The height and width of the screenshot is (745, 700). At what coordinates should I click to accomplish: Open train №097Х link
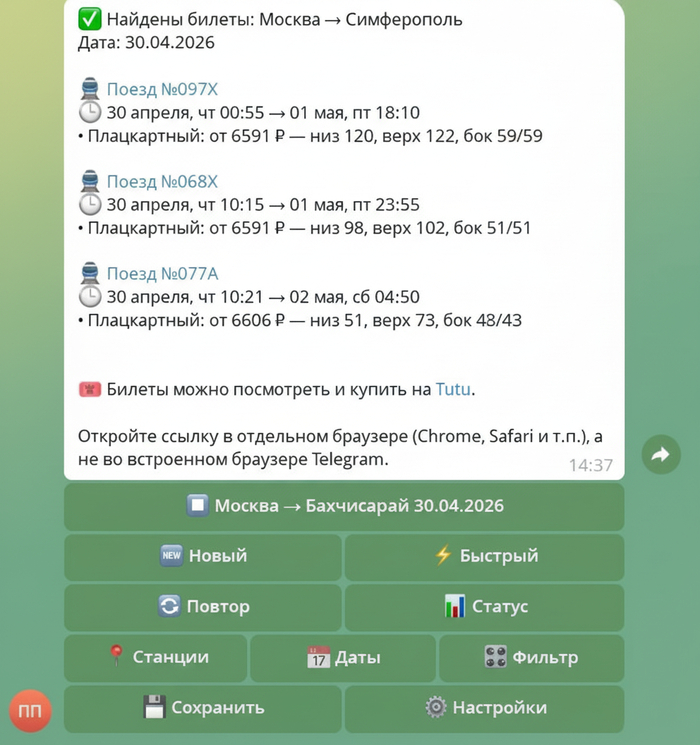[162, 90]
